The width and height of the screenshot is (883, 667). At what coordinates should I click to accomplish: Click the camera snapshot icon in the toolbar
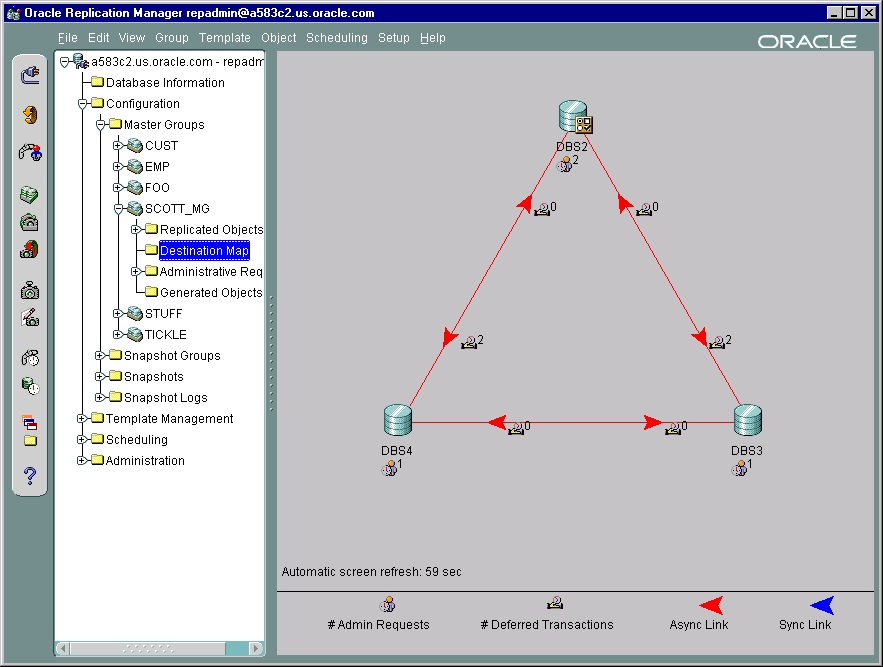pyautogui.click(x=30, y=291)
